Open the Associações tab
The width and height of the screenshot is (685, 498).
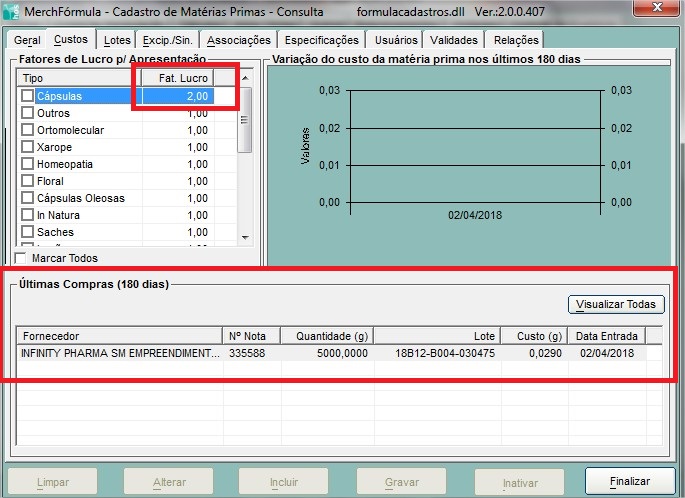238,40
